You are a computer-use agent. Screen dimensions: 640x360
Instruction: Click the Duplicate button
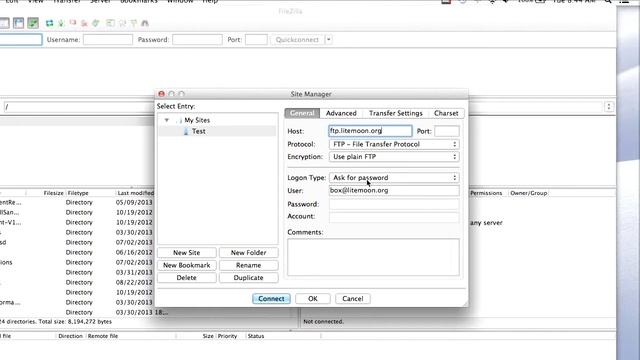click(x=249, y=278)
